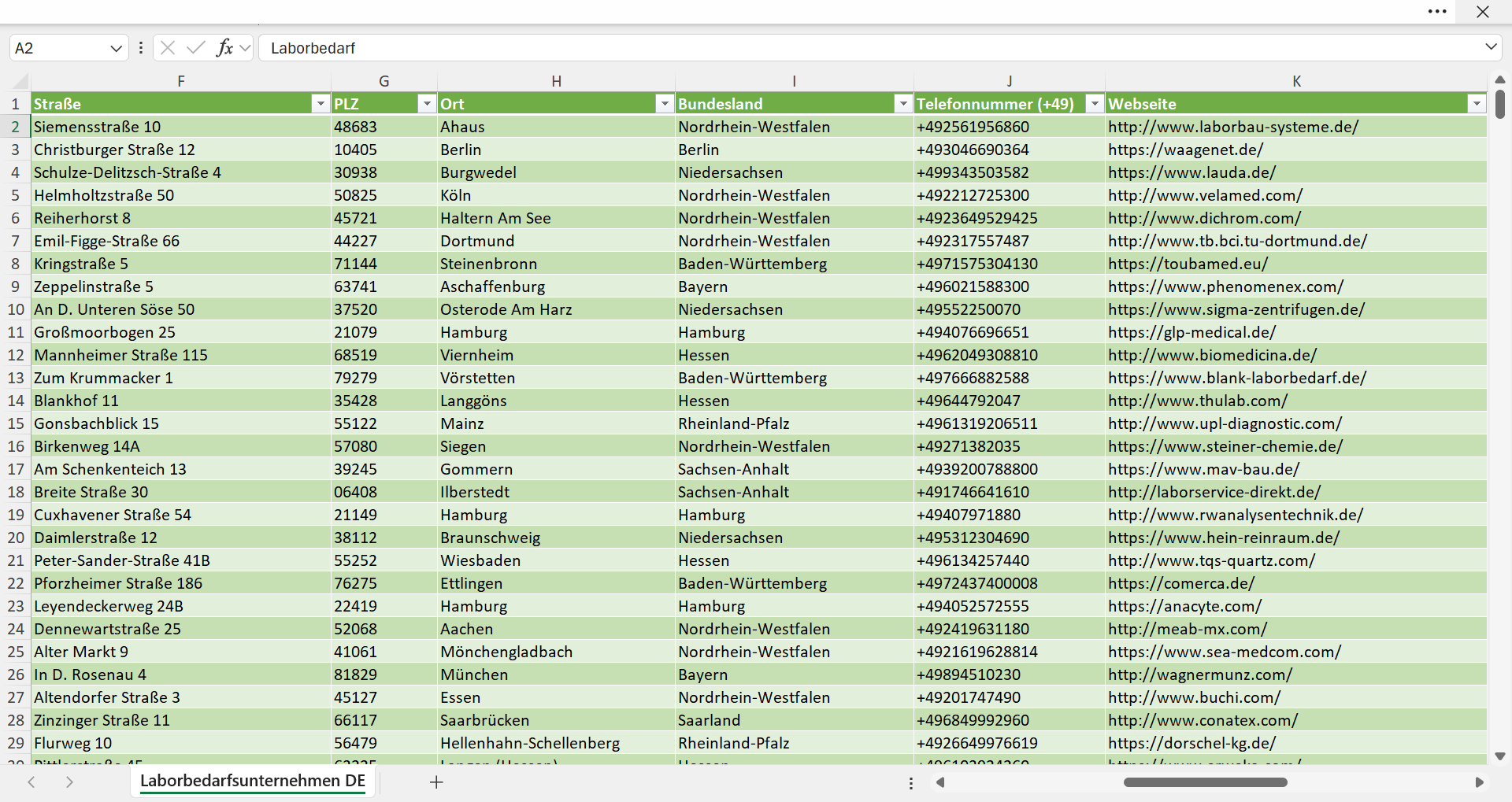The image size is (1512, 802).
Task: Select cell Birkenweg 14A
Action: pyautogui.click(x=181, y=446)
